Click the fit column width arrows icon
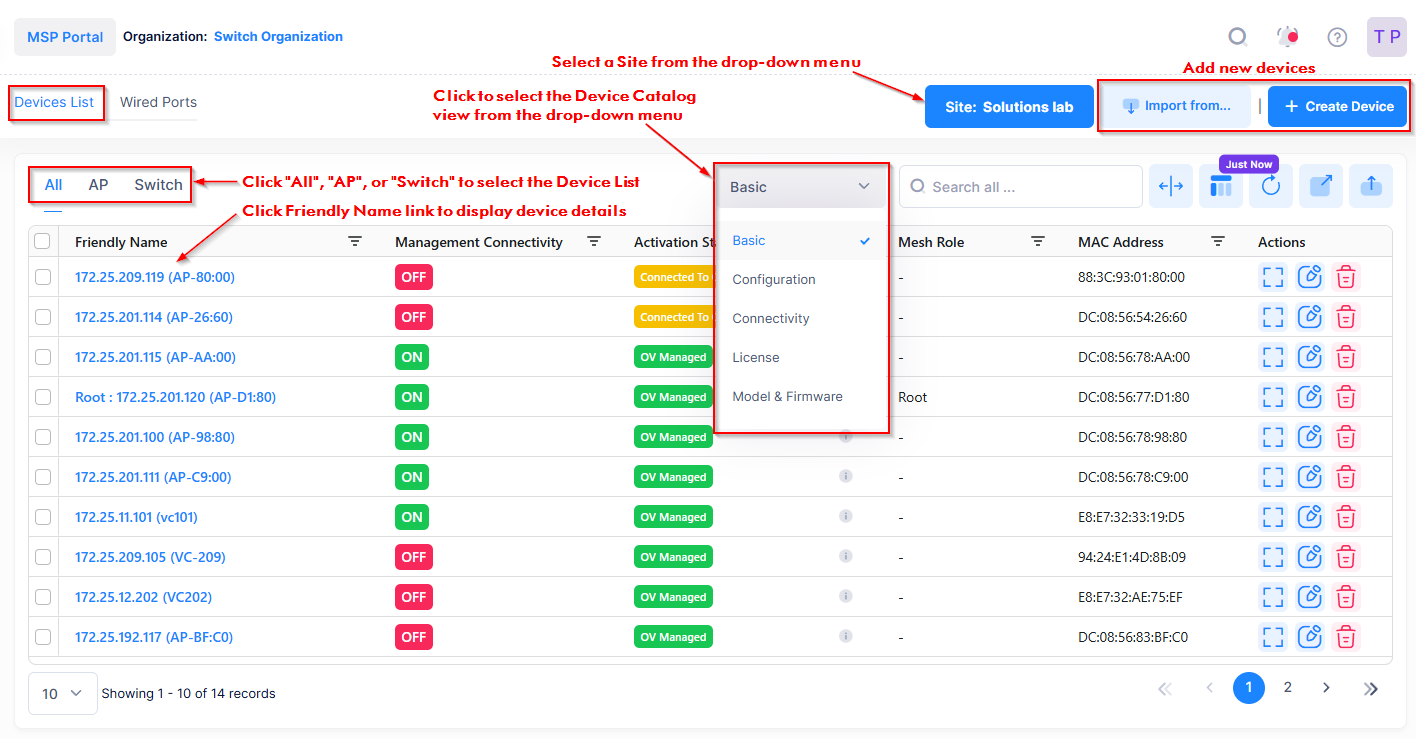Viewport: 1416px width, 739px height. click(1170, 186)
